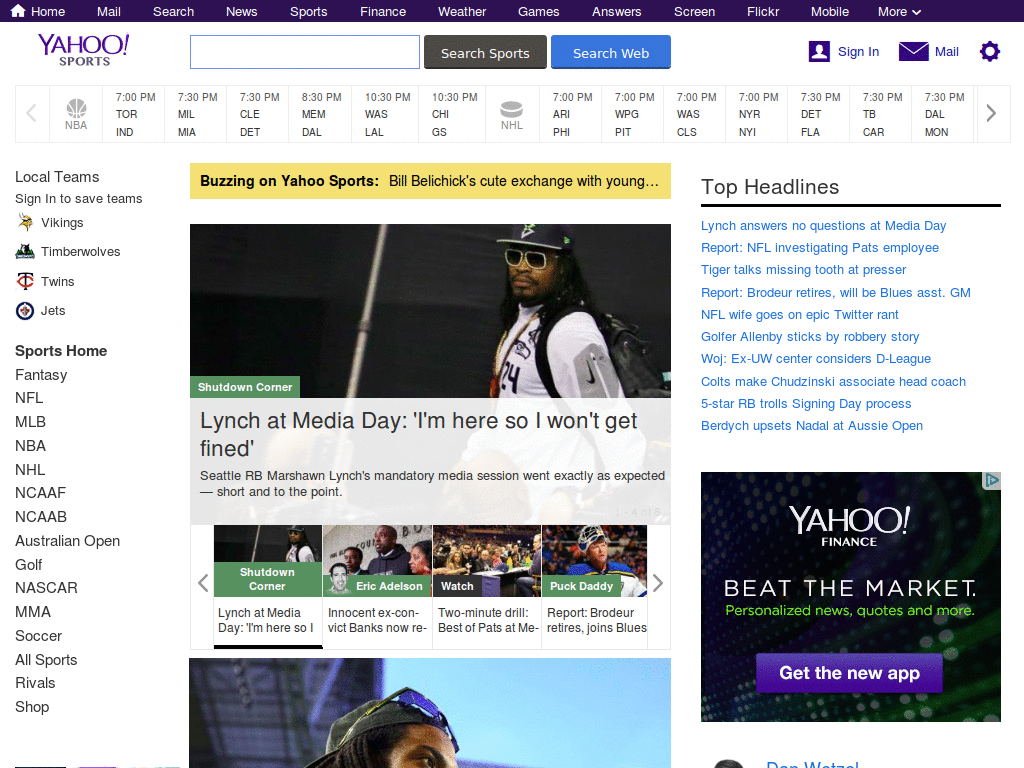1024x768 pixels.
Task: Click the Jets team logo
Action: click(25, 311)
